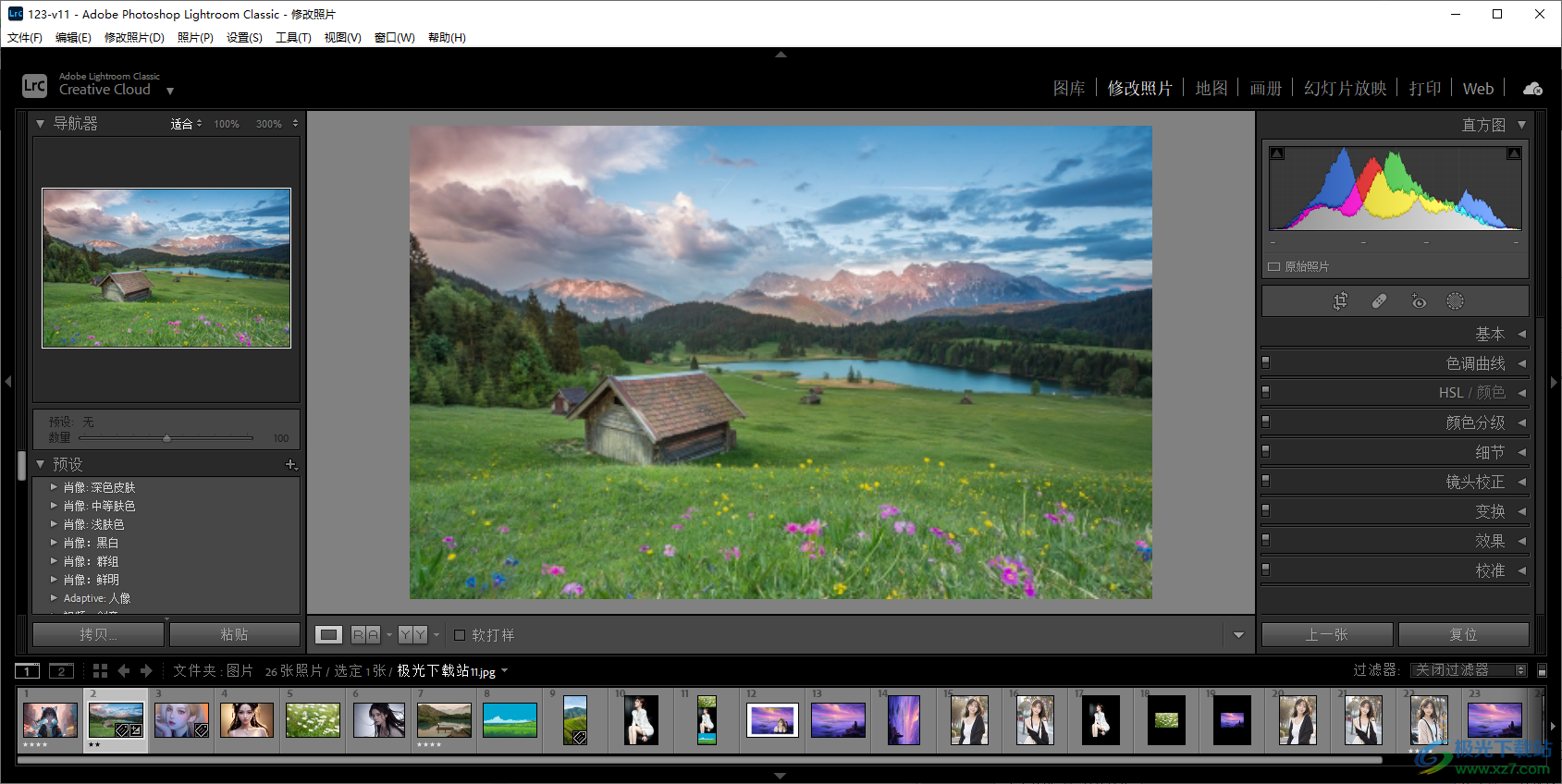The width and height of the screenshot is (1562, 784).
Task: Click the 拷贝... button
Action: pyautogui.click(x=98, y=634)
